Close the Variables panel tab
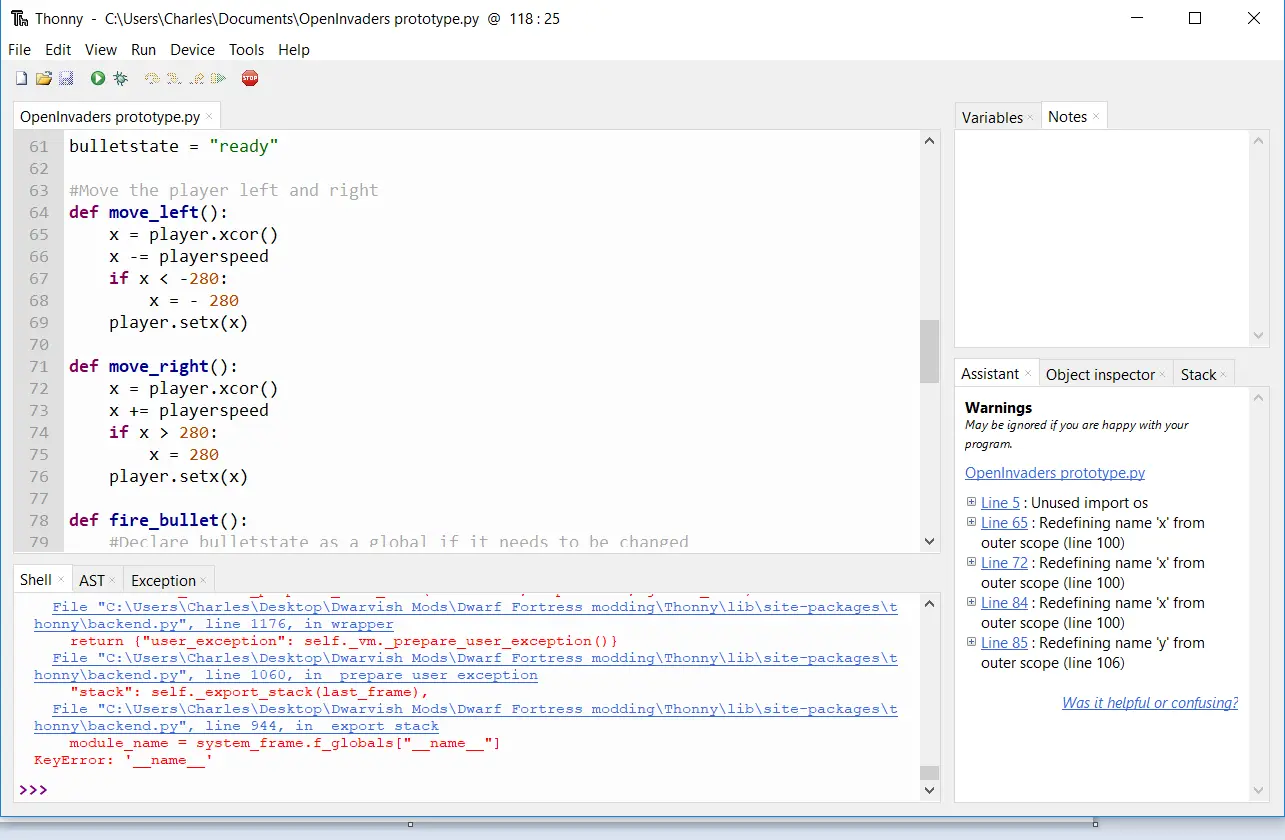1285x840 pixels. tap(1030, 118)
